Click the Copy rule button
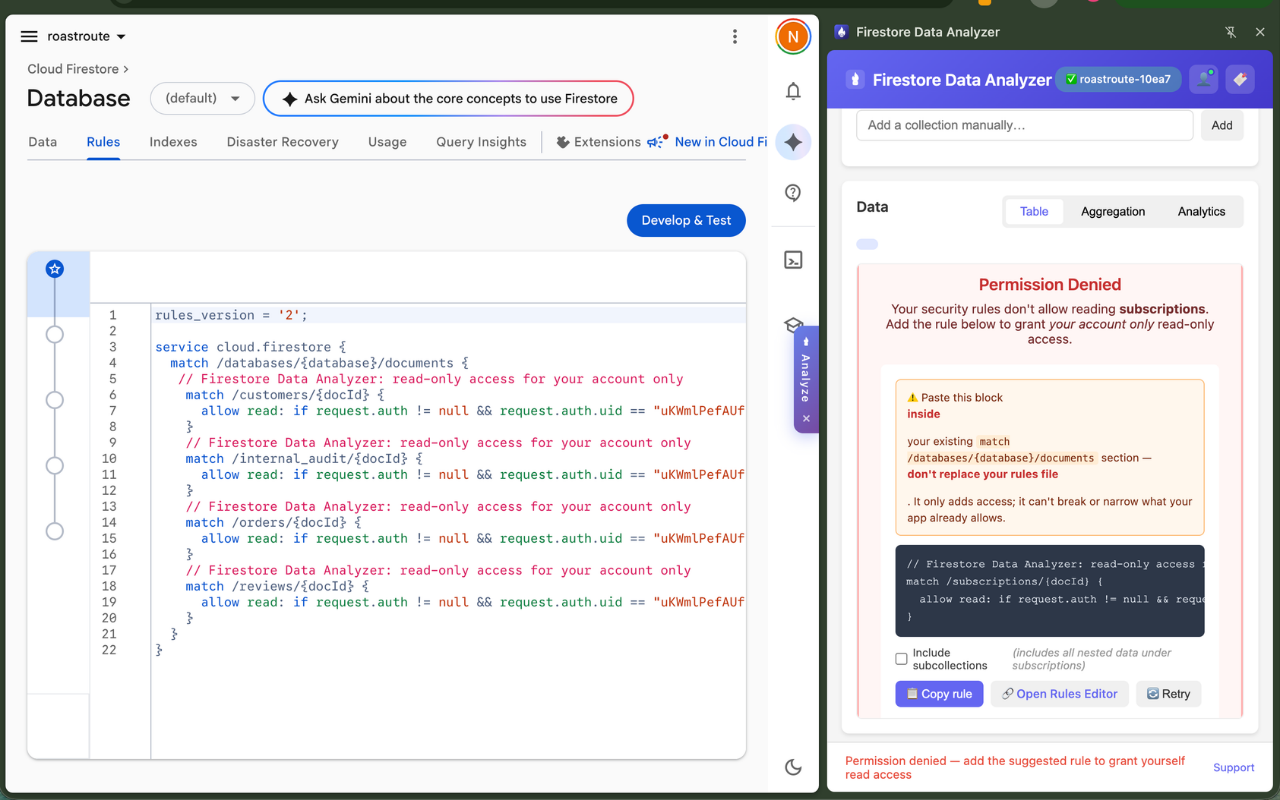The height and width of the screenshot is (800, 1280). point(939,694)
